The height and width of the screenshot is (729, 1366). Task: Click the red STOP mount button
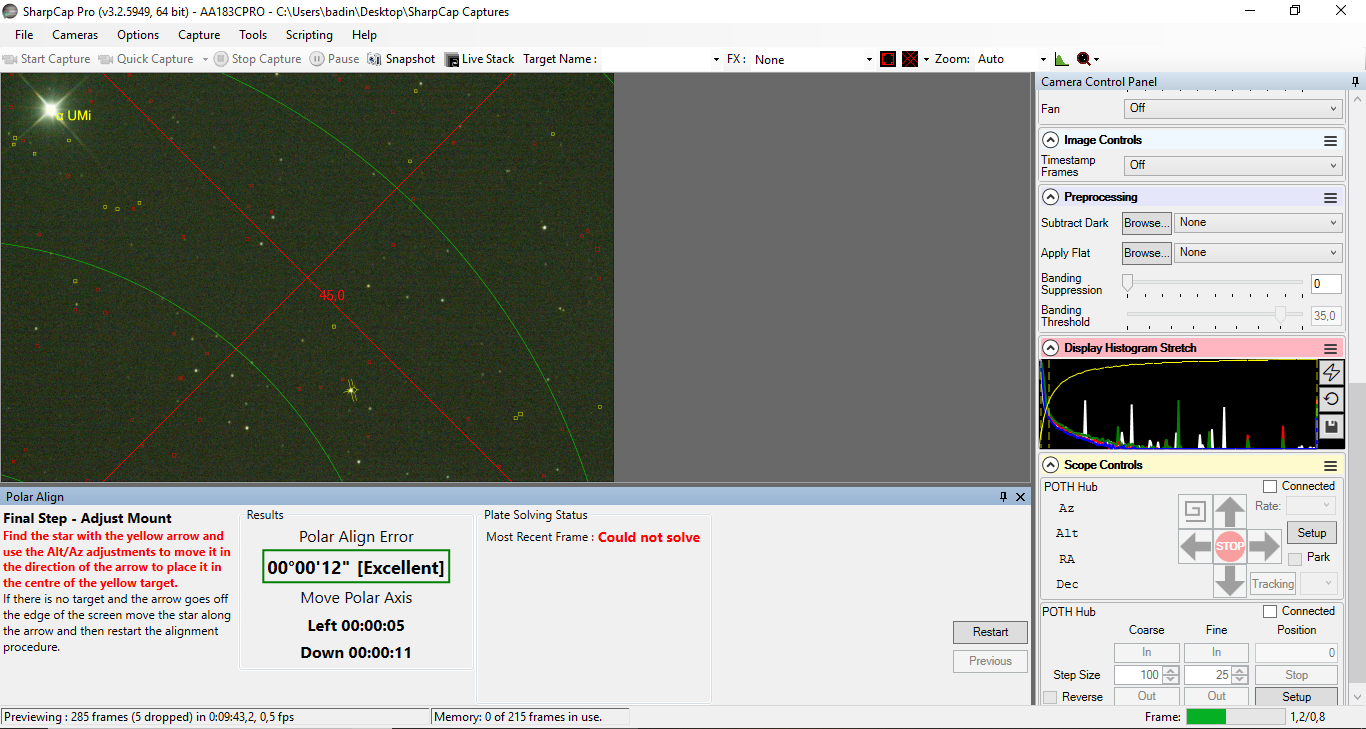[x=1230, y=547]
